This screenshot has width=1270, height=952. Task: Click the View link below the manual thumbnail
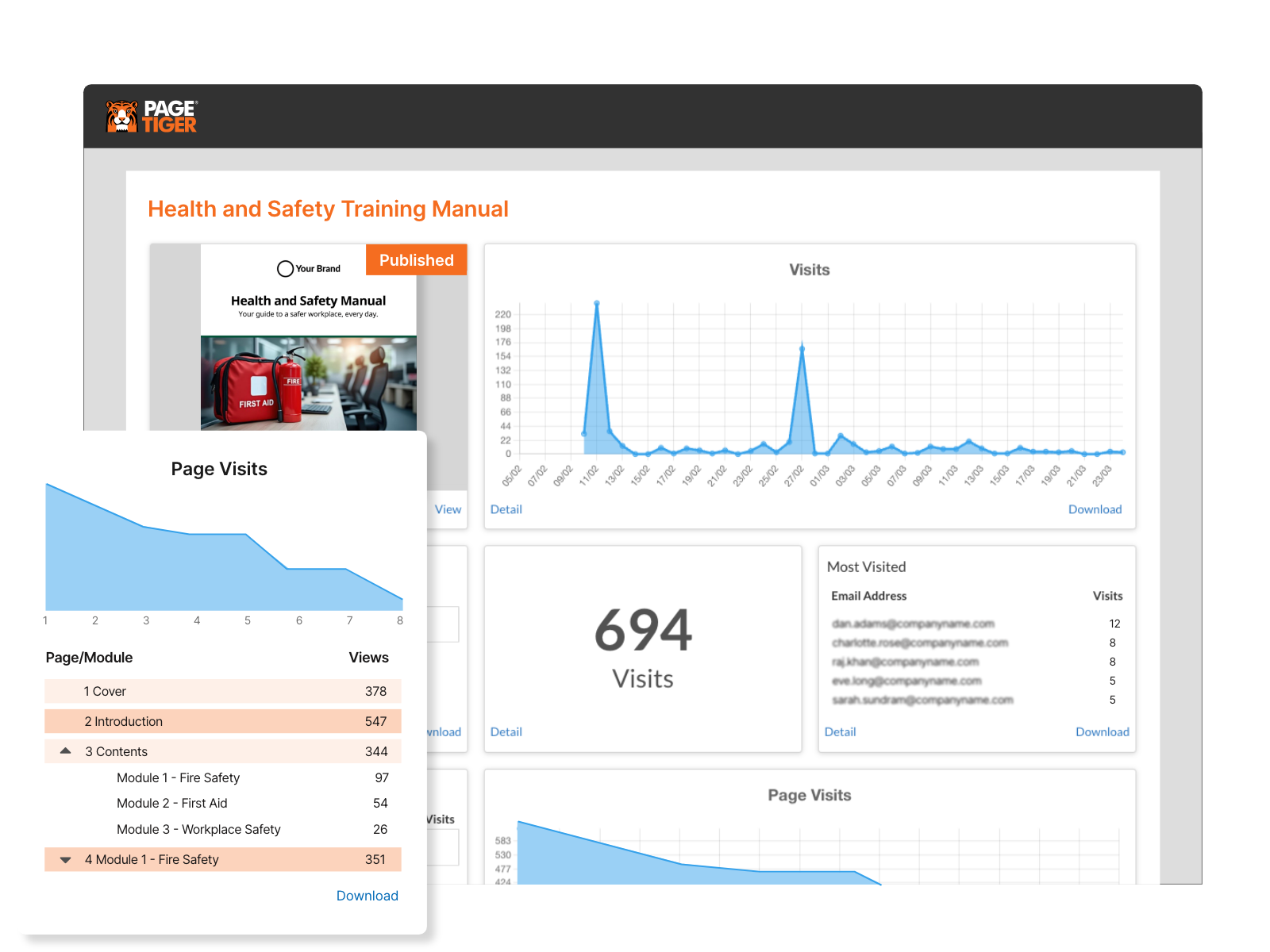(x=448, y=509)
